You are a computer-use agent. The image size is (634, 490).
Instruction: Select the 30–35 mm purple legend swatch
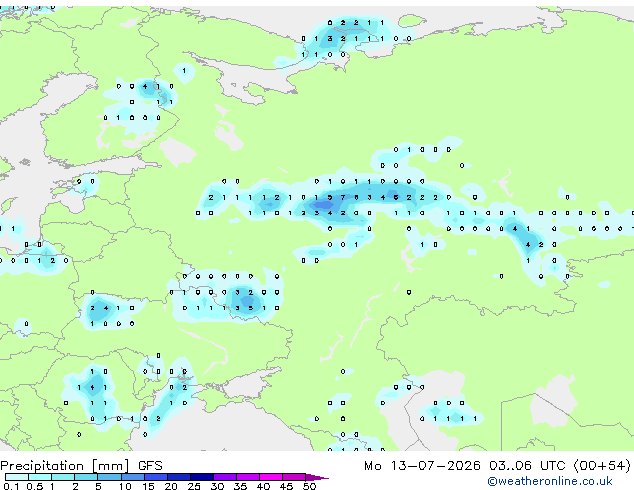[x=225, y=477]
